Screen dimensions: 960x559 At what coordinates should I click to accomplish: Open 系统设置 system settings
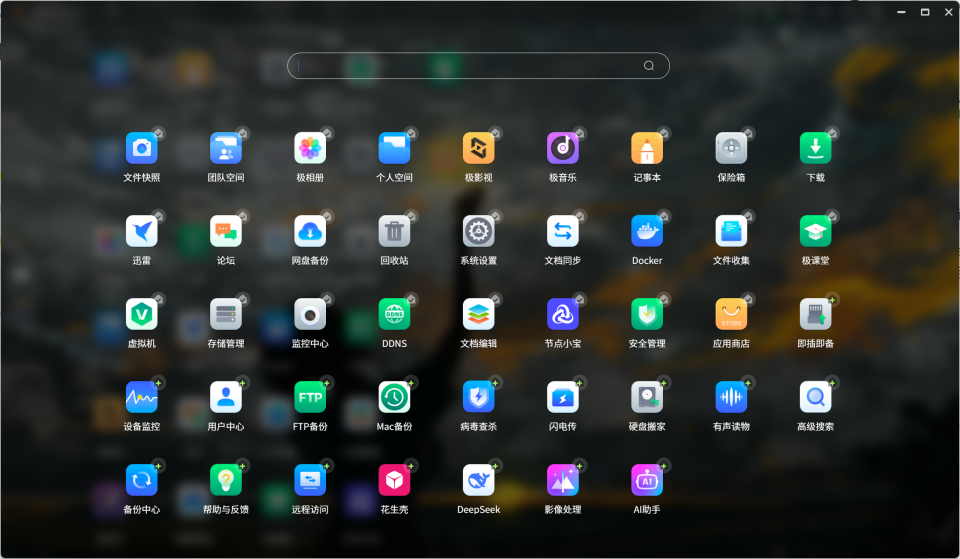[x=478, y=231]
